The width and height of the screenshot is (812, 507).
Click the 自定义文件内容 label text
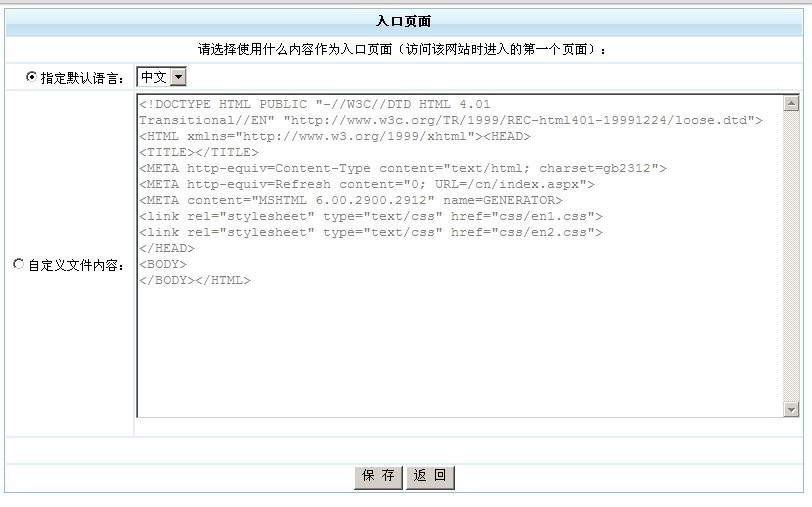click(76, 265)
